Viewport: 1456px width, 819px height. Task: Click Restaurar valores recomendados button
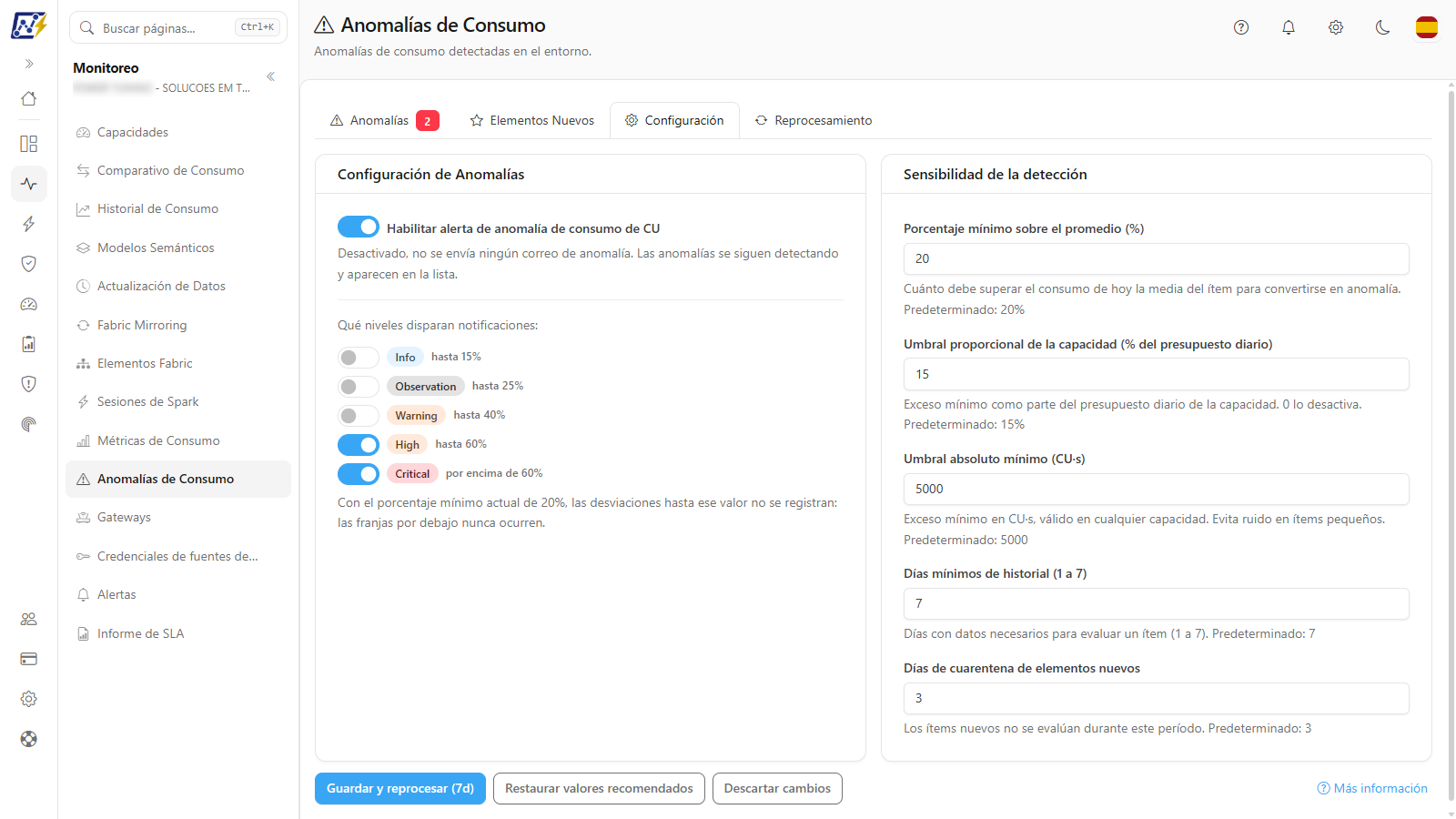click(x=599, y=789)
